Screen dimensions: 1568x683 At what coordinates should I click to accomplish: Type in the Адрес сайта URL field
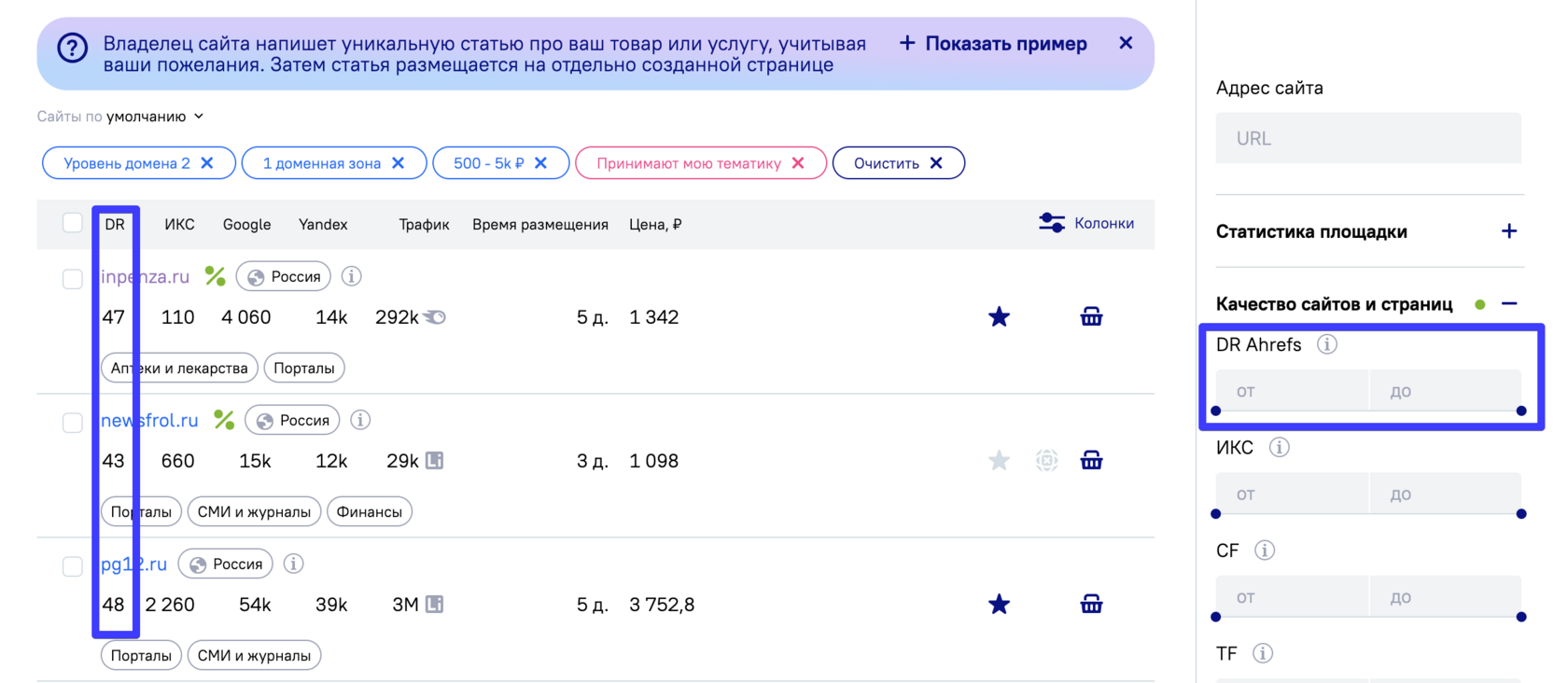coord(1368,138)
